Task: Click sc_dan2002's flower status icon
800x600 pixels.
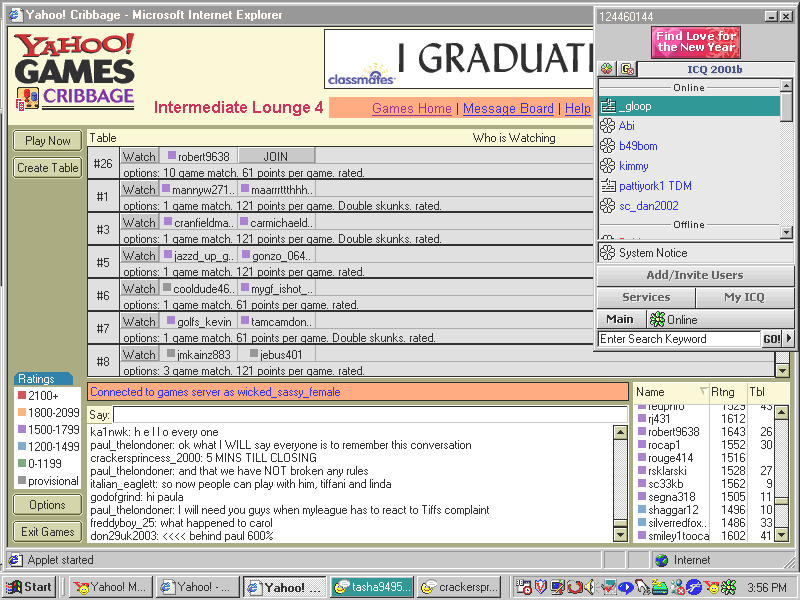Action: coord(608,206)
